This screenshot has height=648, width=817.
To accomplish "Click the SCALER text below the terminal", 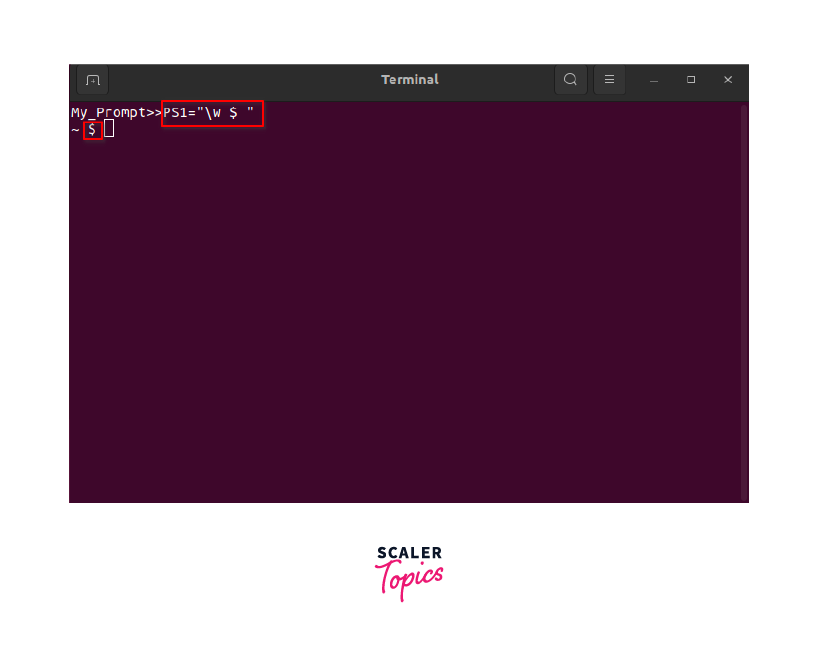I will (x=409, y=552).
